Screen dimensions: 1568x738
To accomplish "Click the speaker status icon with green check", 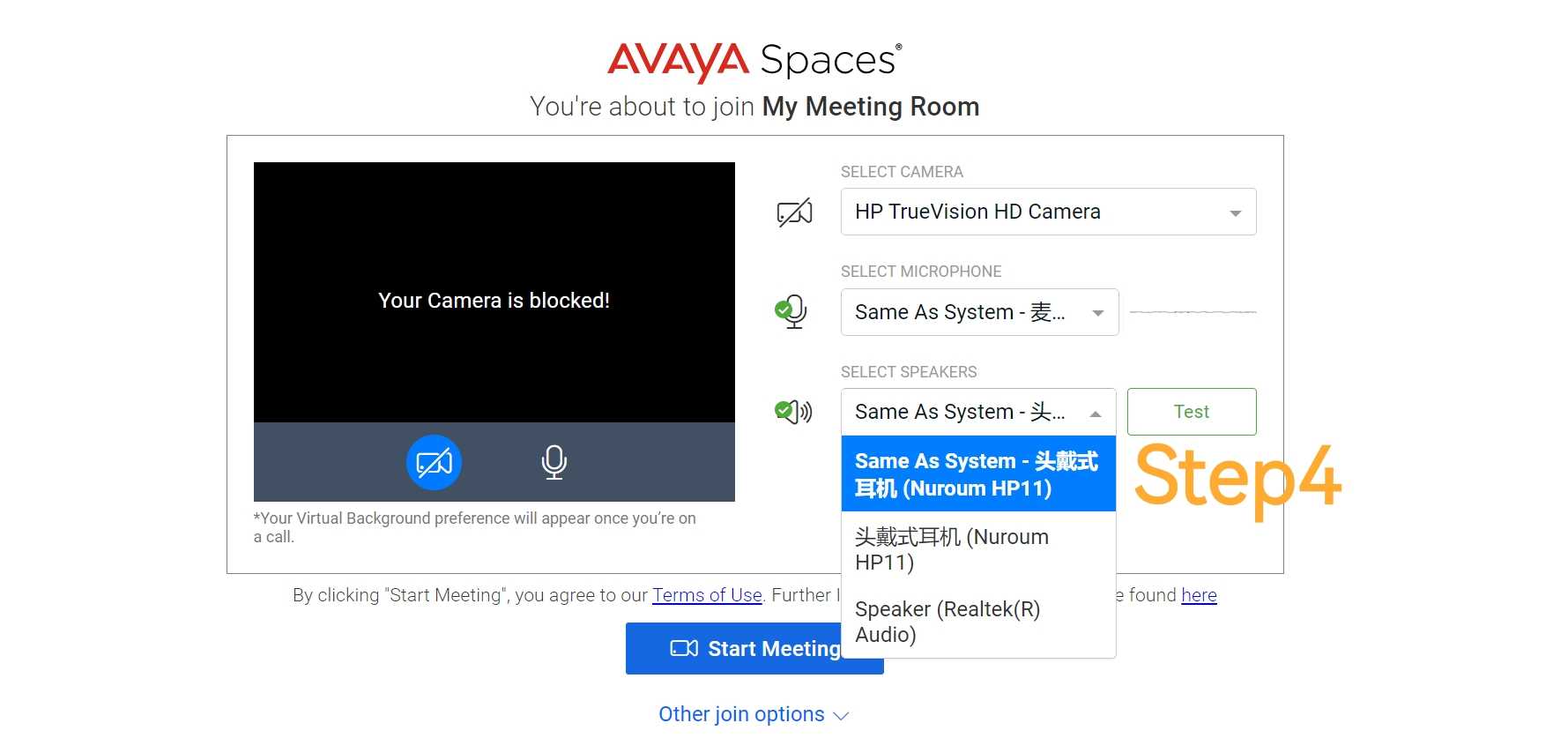I will click(x=793, y=412).
